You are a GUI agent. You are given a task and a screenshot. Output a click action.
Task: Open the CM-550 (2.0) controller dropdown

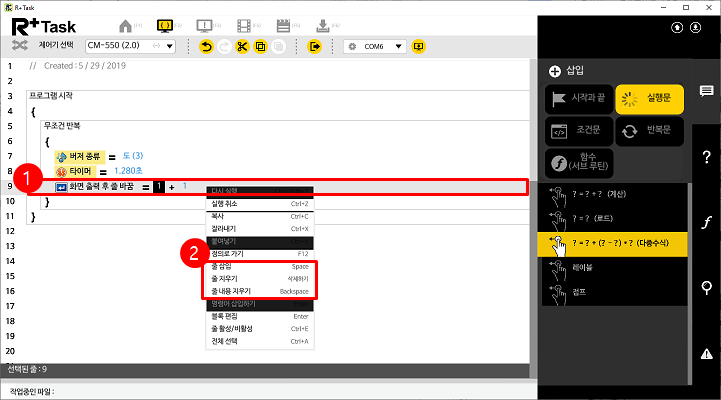point(130,46)
